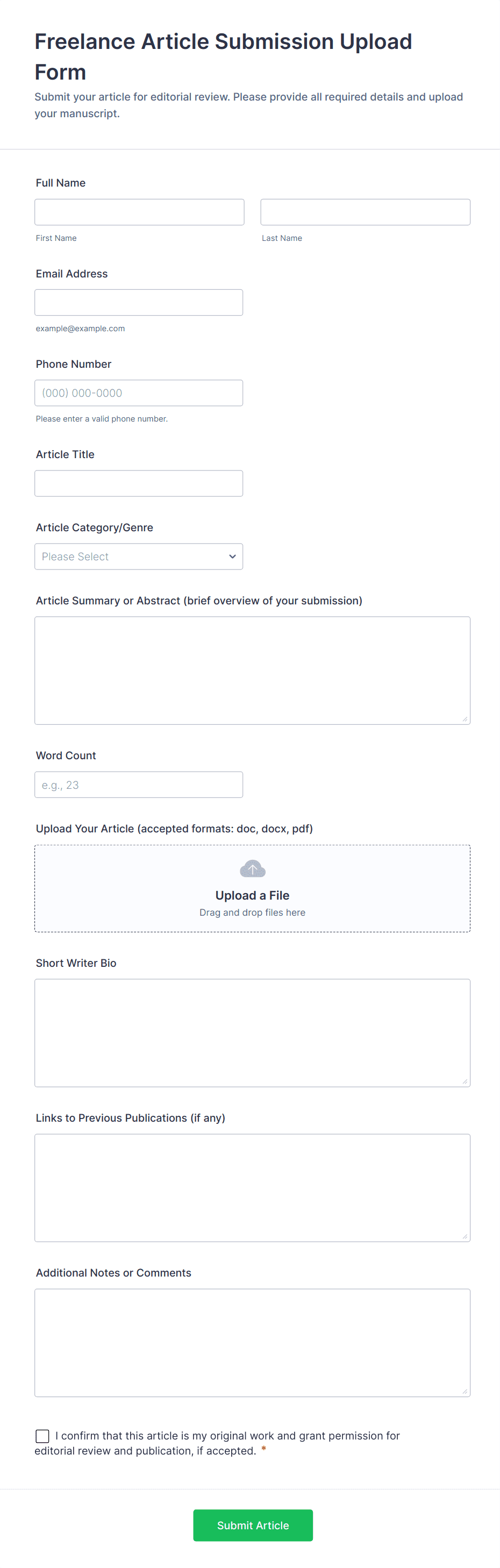Viewport: 500px width, 1568px height.
Task: Click the cloud upload icon
Action: [x=253, y=868]
